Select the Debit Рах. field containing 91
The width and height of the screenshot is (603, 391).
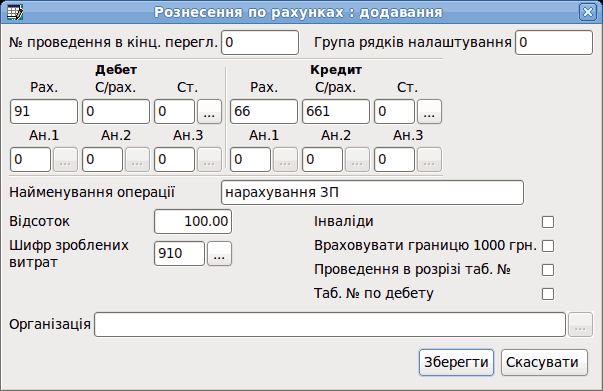pos(44,111)
